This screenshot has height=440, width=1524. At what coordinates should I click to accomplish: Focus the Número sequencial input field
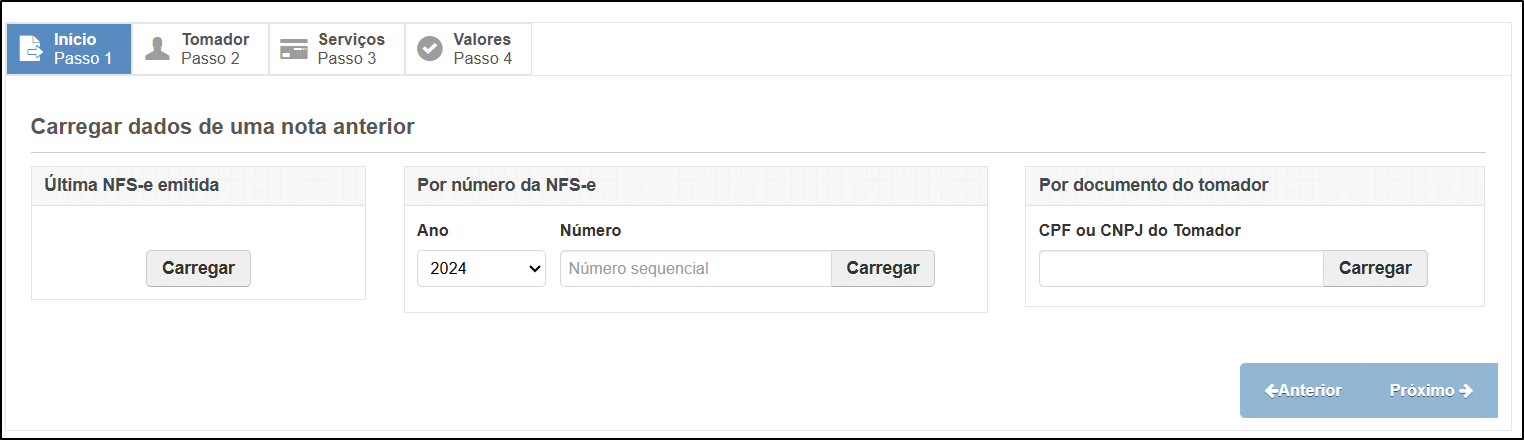coord(696,268)
